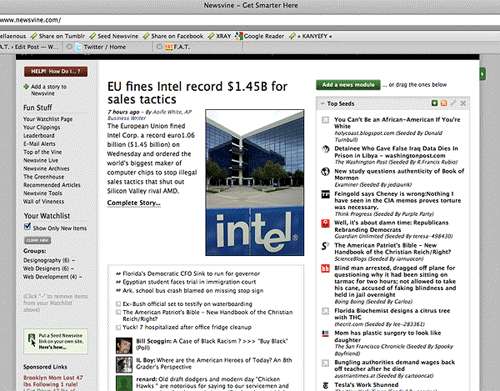500x391 pixels.
Task: Close the F.A.T. browser tab
Action: tap(159, 47)
